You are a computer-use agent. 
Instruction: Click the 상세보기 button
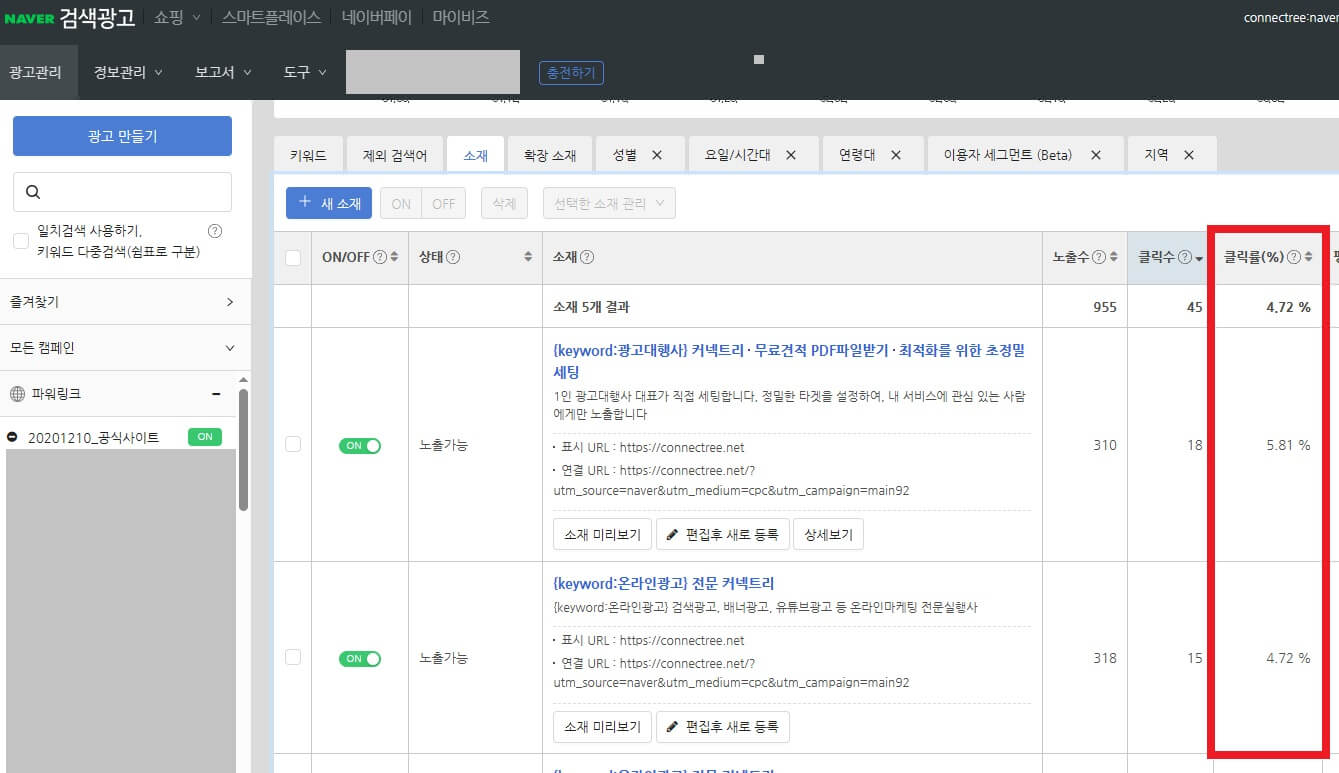[x=828, y=534]
